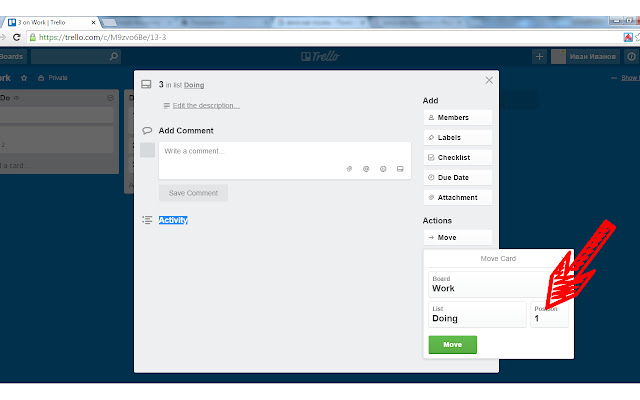
Task: Click the Write a comment text area
Action: [x=285, y=160]
